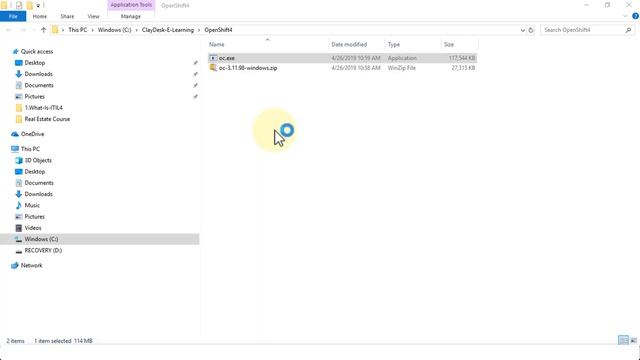Expand the ribbon using the chevron
This screenshot has height=360, width=640.
[x=625, y=16]
